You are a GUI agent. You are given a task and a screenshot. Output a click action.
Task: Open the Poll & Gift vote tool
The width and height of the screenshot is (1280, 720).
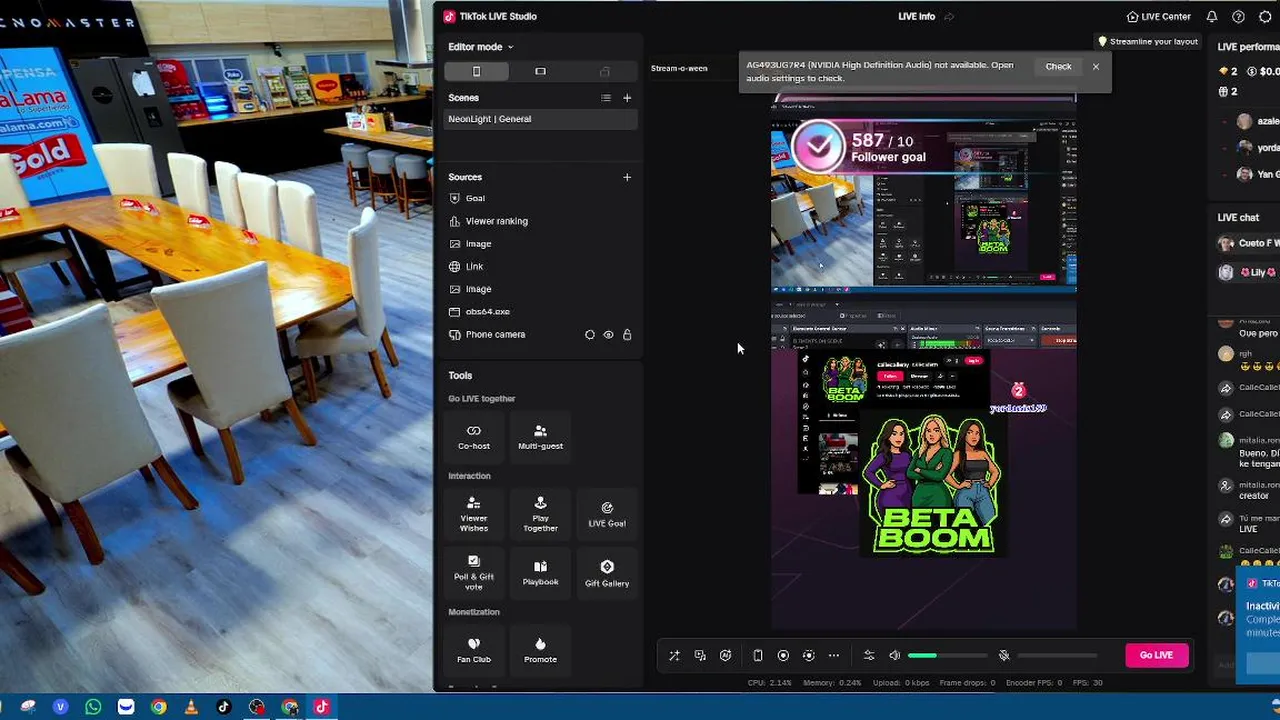[x=474, y=572]
